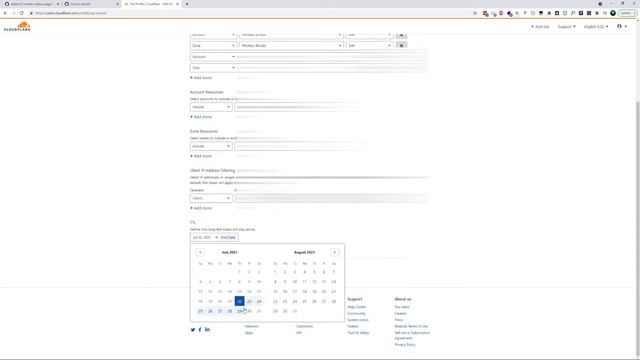Screen dimensions: 640x360
Task: Open the Support dropdown menu
Action: point(567,27)
